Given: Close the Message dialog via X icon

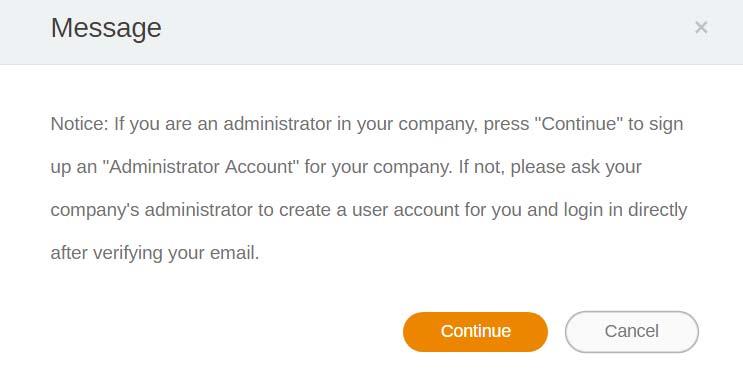Looking at the screenshot, I should tap(701, 27).
